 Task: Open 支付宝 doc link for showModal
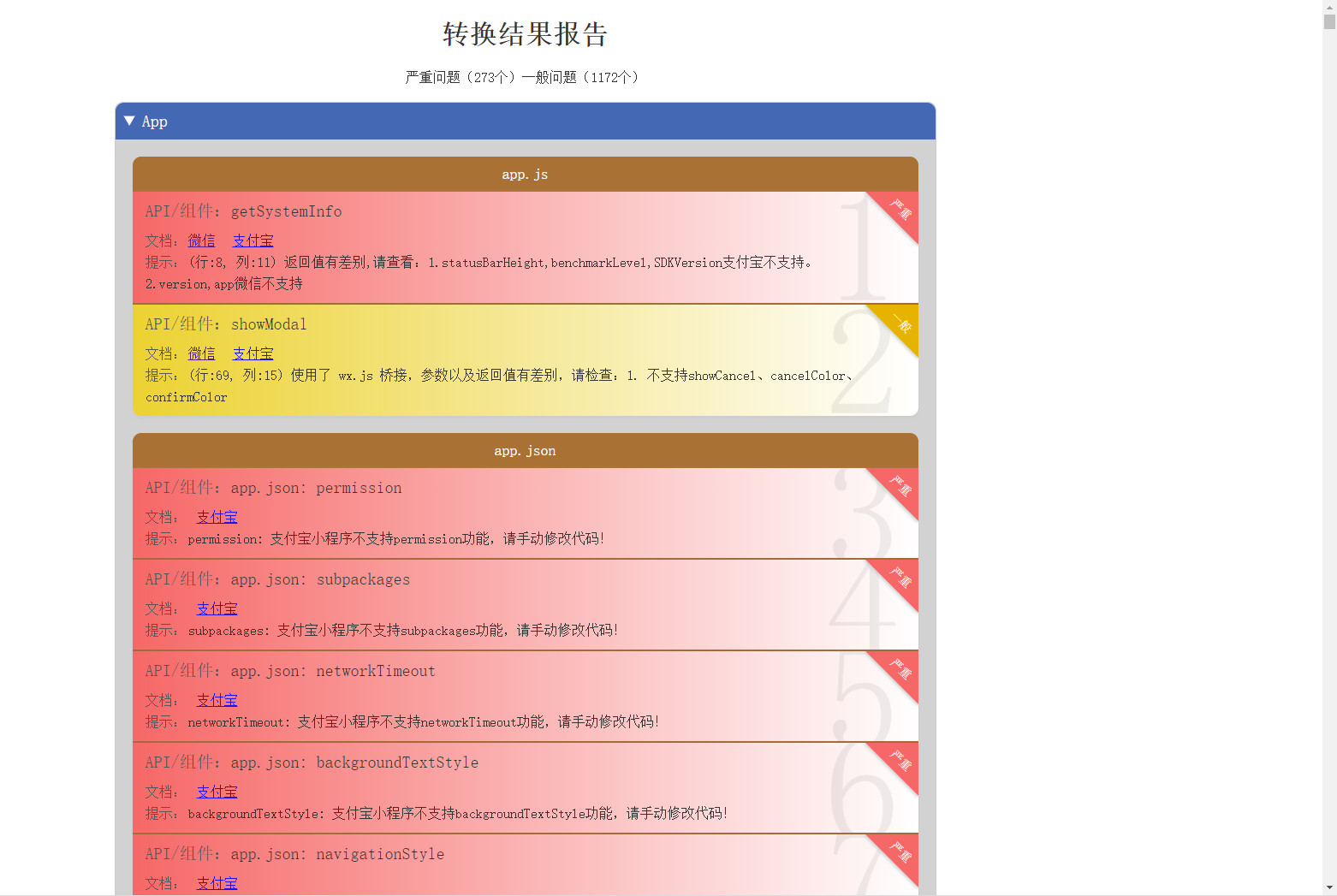[253, 353]
